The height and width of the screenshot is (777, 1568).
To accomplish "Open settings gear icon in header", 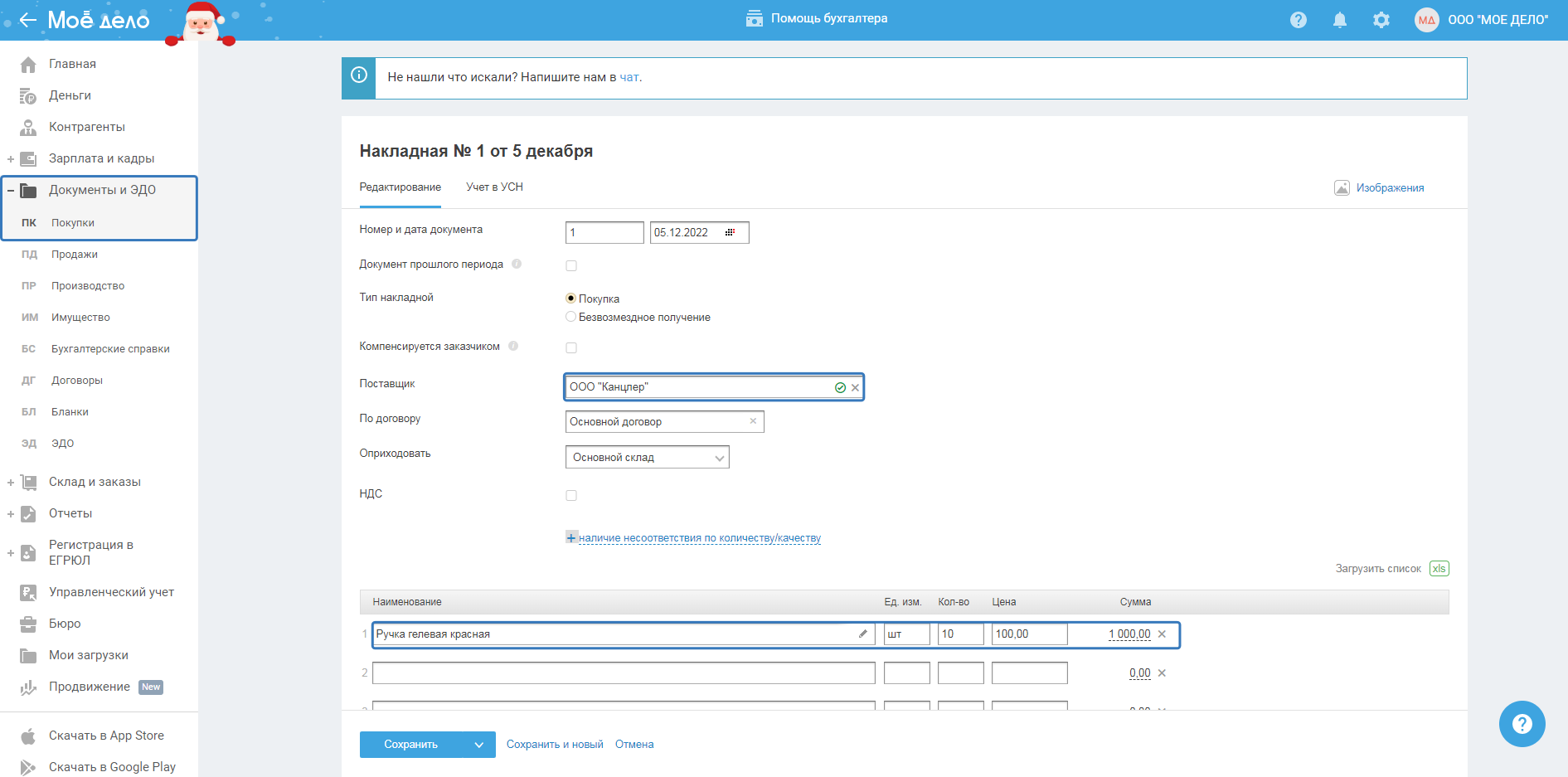I will tap(1381, 20).
